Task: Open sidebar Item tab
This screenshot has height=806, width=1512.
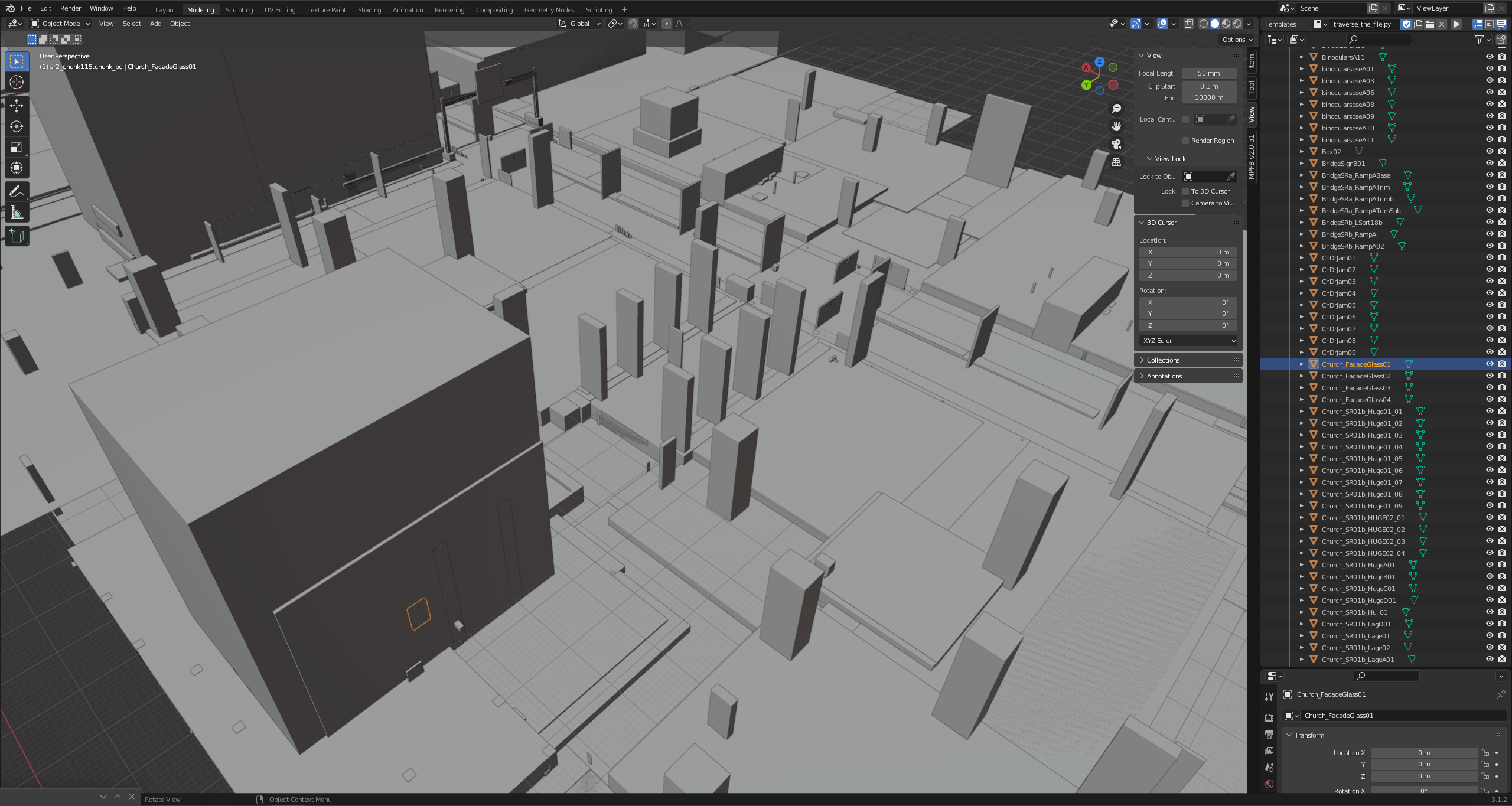Action: (x=1251, y=61)
